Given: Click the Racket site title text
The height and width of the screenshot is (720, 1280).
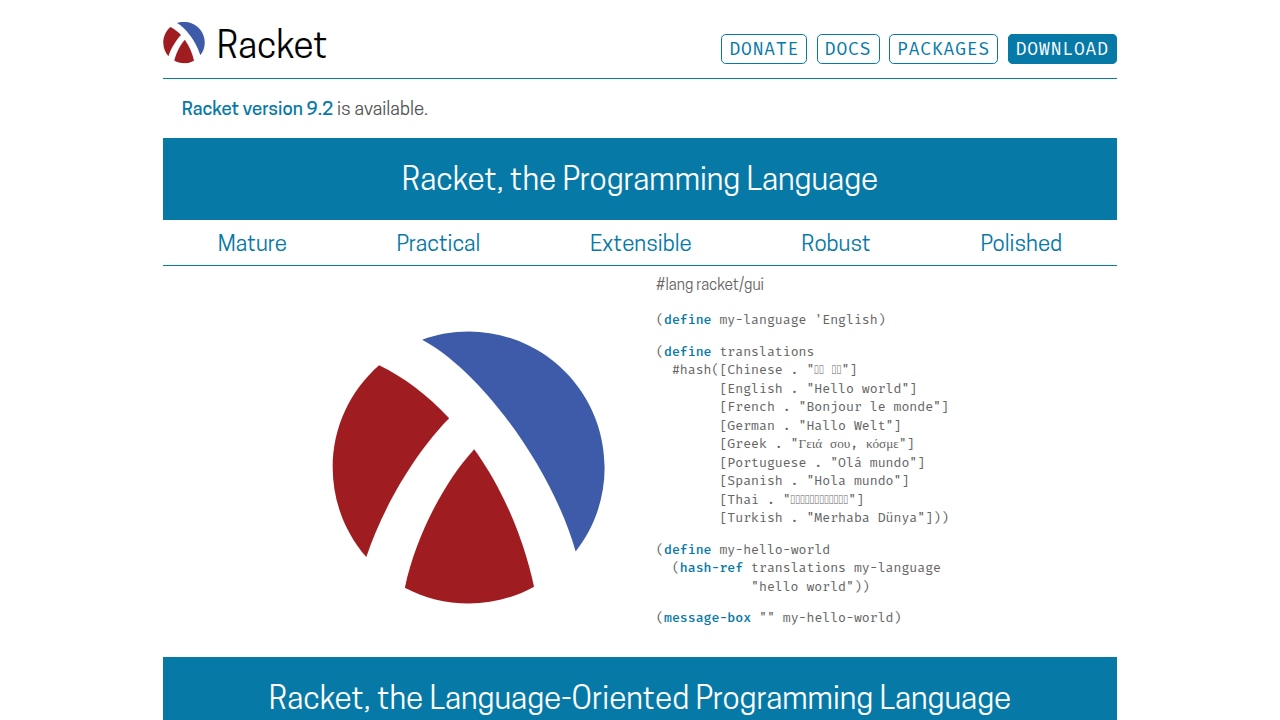Looking at the screenshot, I should [x=272, y=44].
